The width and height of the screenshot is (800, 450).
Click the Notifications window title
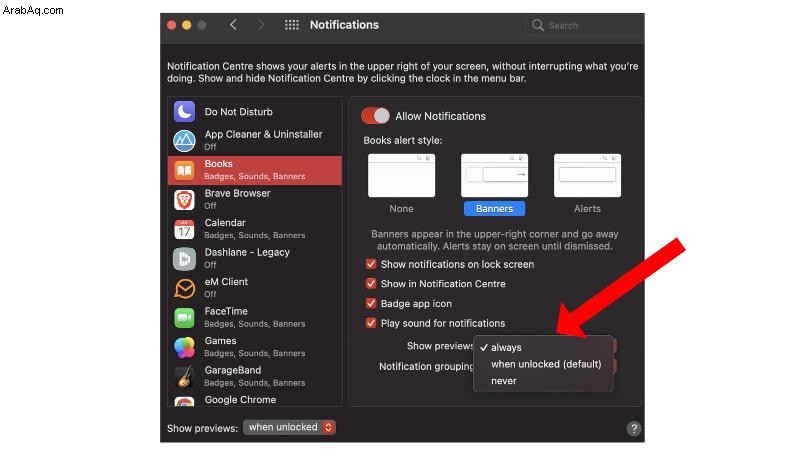pos(344,25)
